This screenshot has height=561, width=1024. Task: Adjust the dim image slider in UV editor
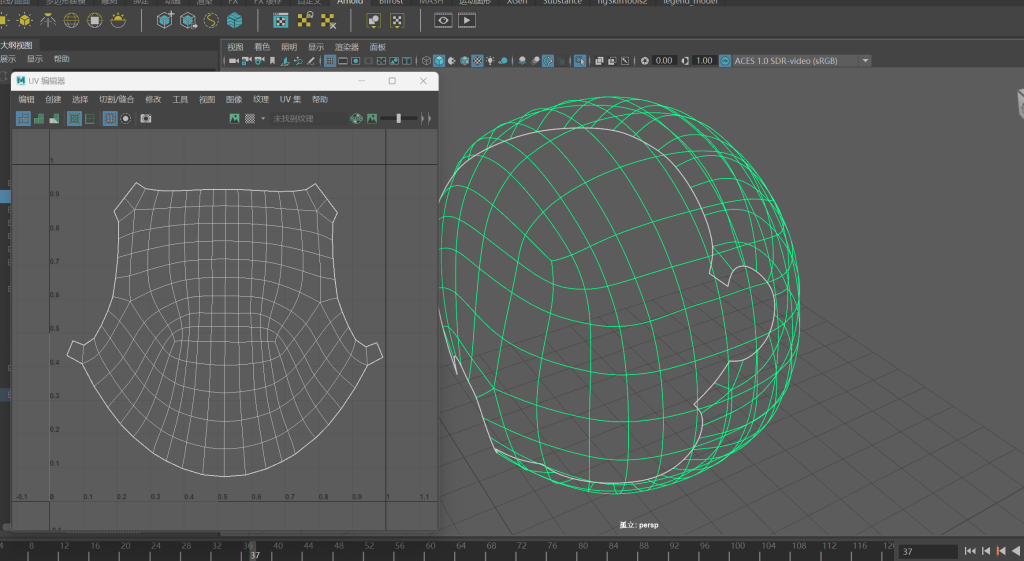click(398, 118)
